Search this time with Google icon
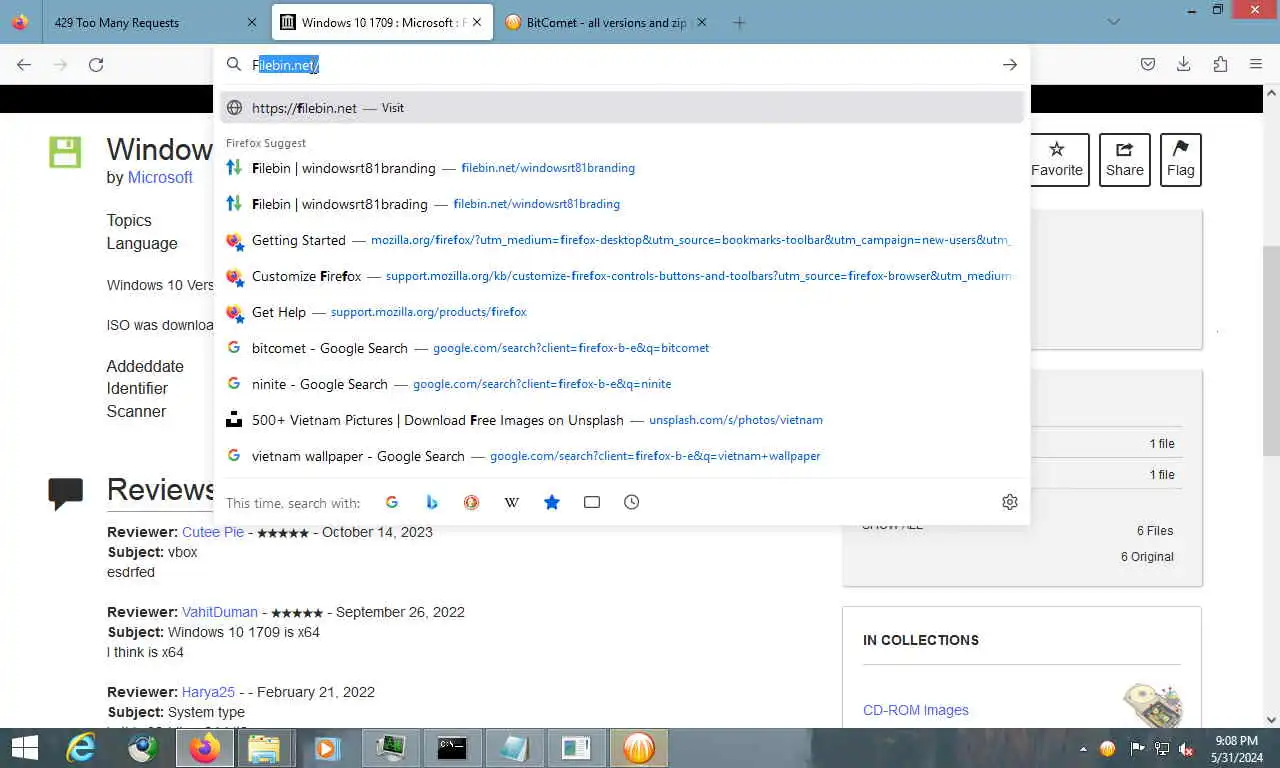This screenshot has width=1280, height=768. click(x=392, y=502)
